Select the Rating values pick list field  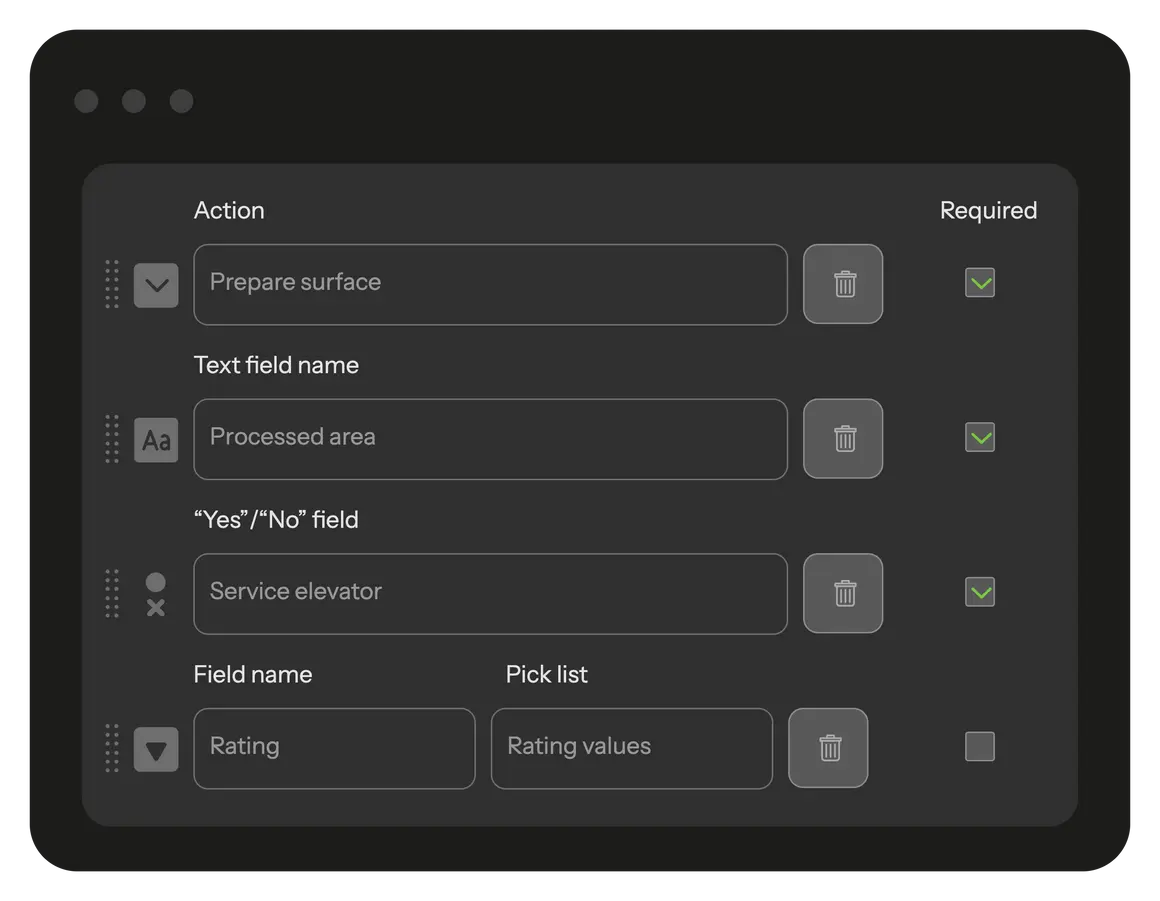click(x=631, y=748)
